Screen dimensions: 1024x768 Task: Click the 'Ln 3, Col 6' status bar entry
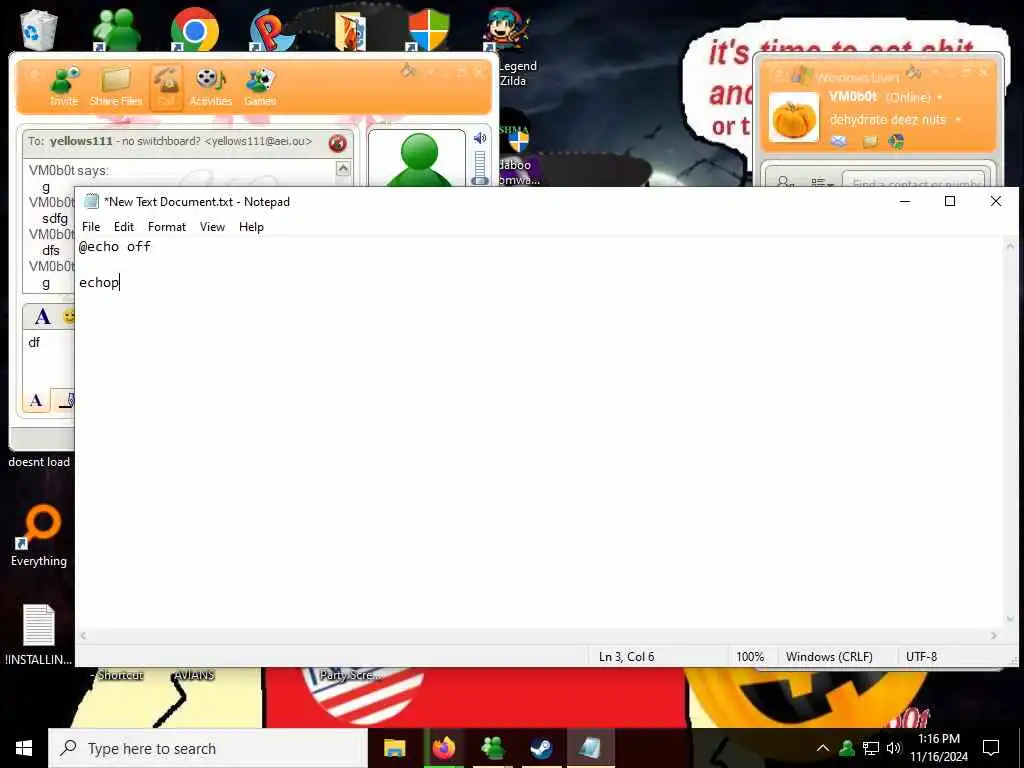[626, 656]
